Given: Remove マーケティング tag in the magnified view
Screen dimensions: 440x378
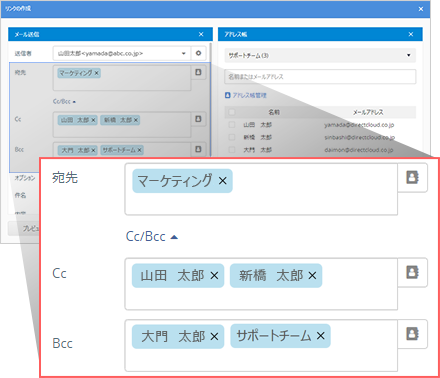Looking at the screenshot, I should 223,181.
